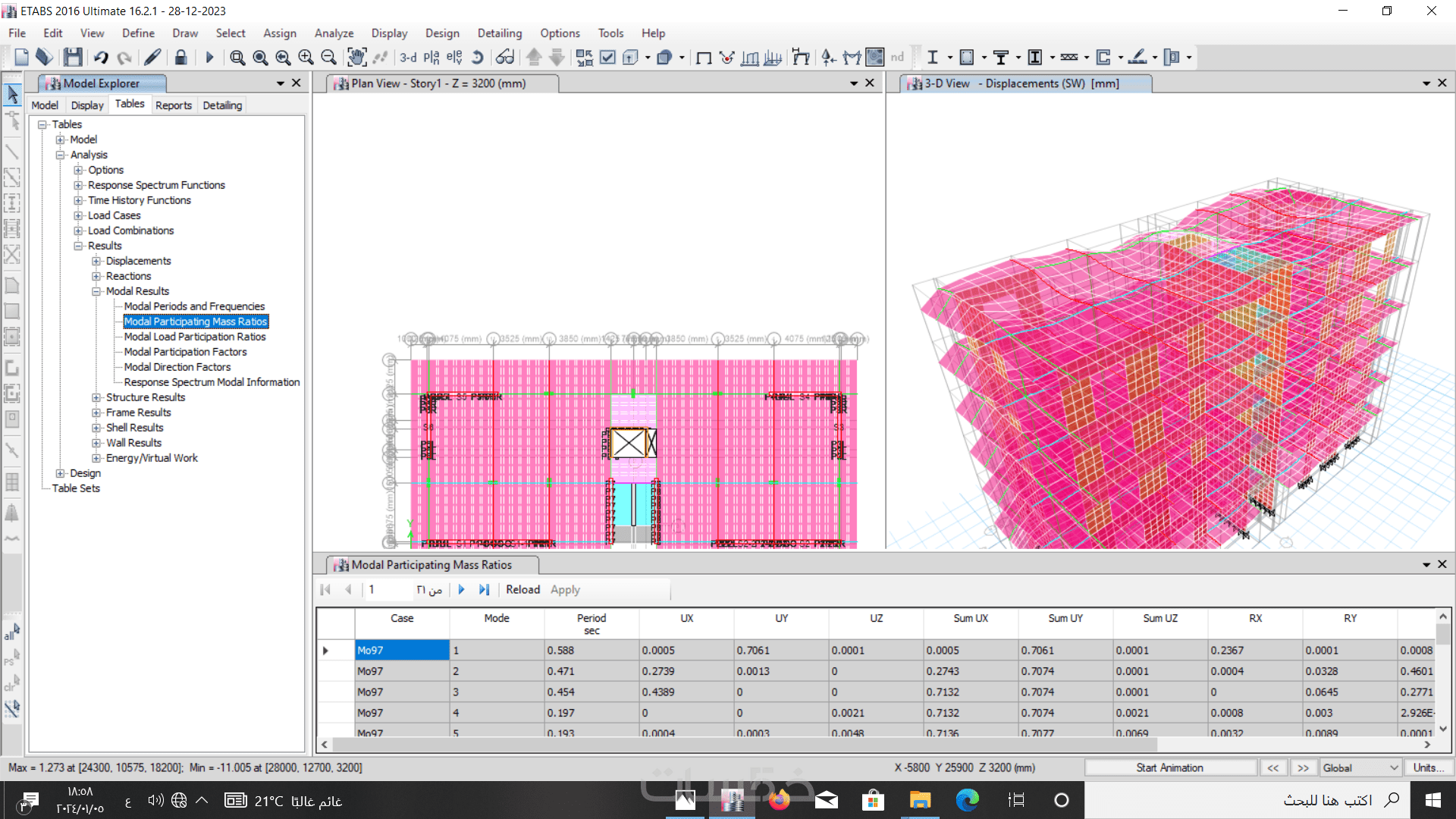
Task: Click the Start Animation button
Action: tap(1169, 767)
